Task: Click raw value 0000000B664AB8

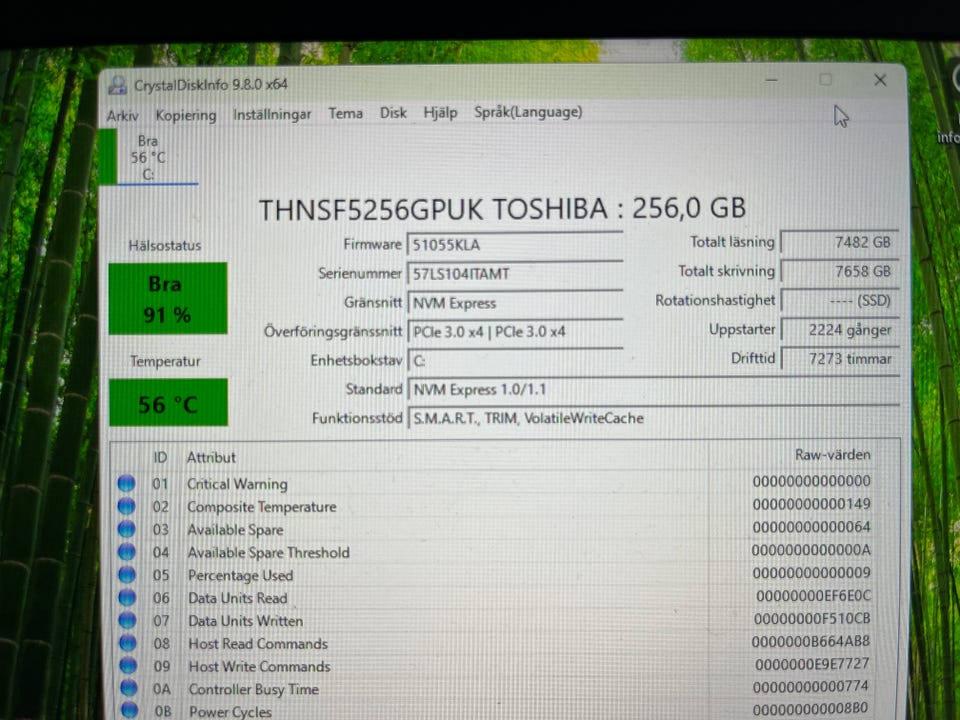Action: pos(811,641)
